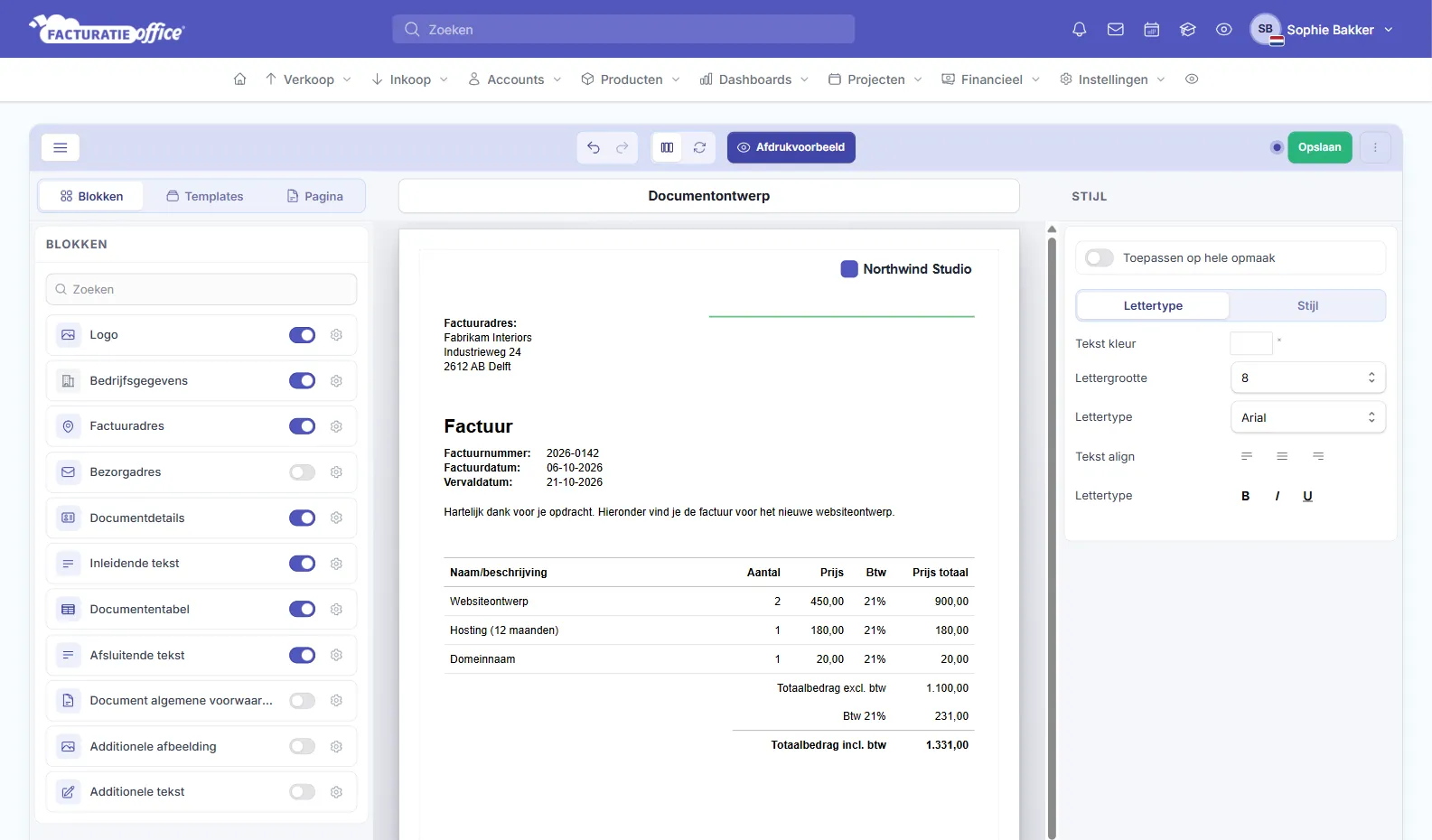This screenshot has width=1432, height=840.
Task: Open the calendar icon in header
Action: [x=1152, y=30]
